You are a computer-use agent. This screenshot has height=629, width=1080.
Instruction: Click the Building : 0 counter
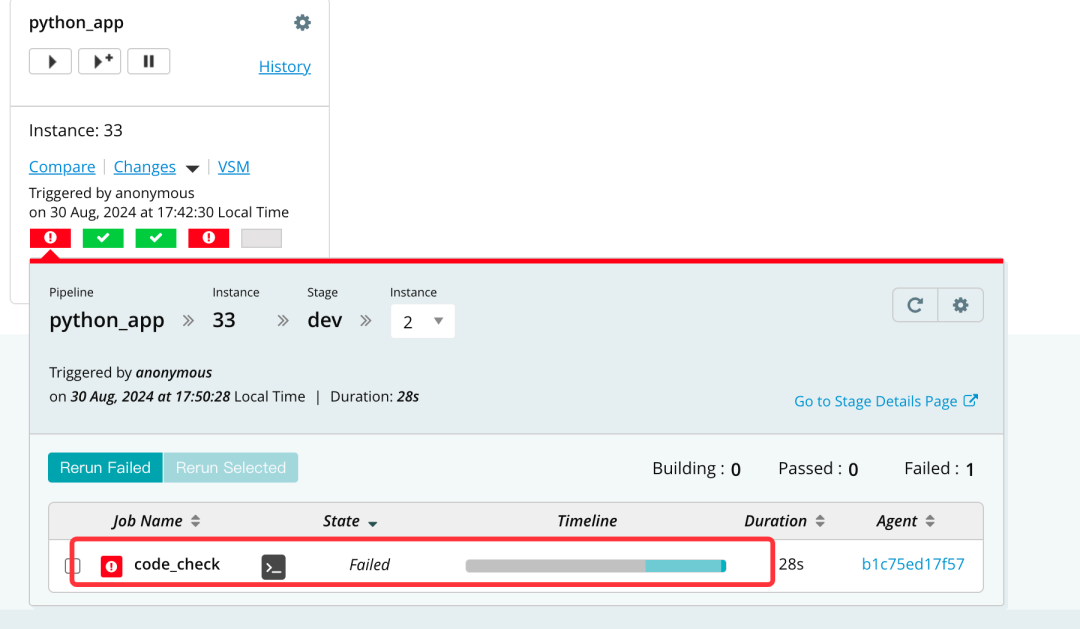pyautogui.click(x=696, y=469)
